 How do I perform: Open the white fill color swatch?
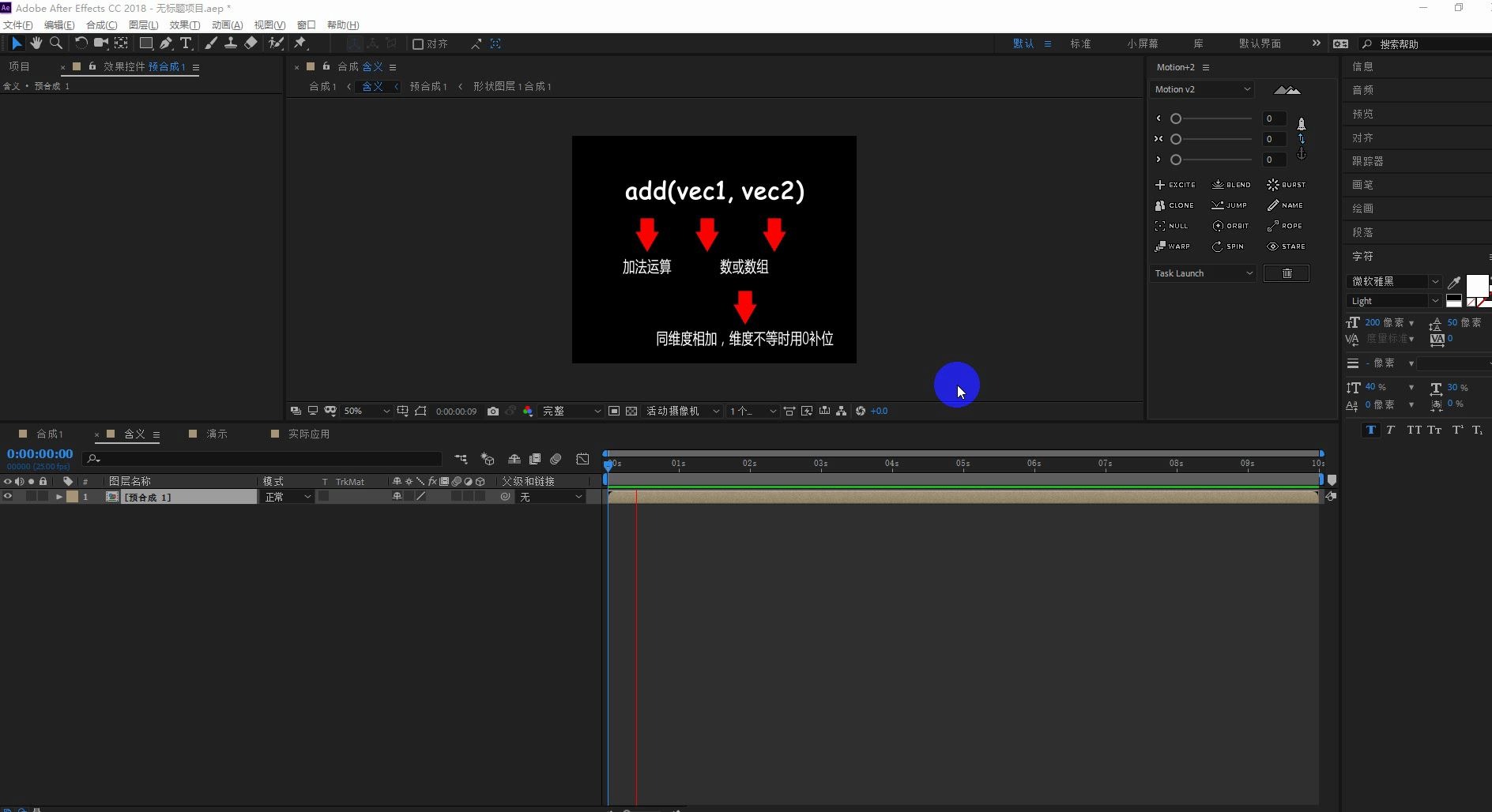[1477, 285]
